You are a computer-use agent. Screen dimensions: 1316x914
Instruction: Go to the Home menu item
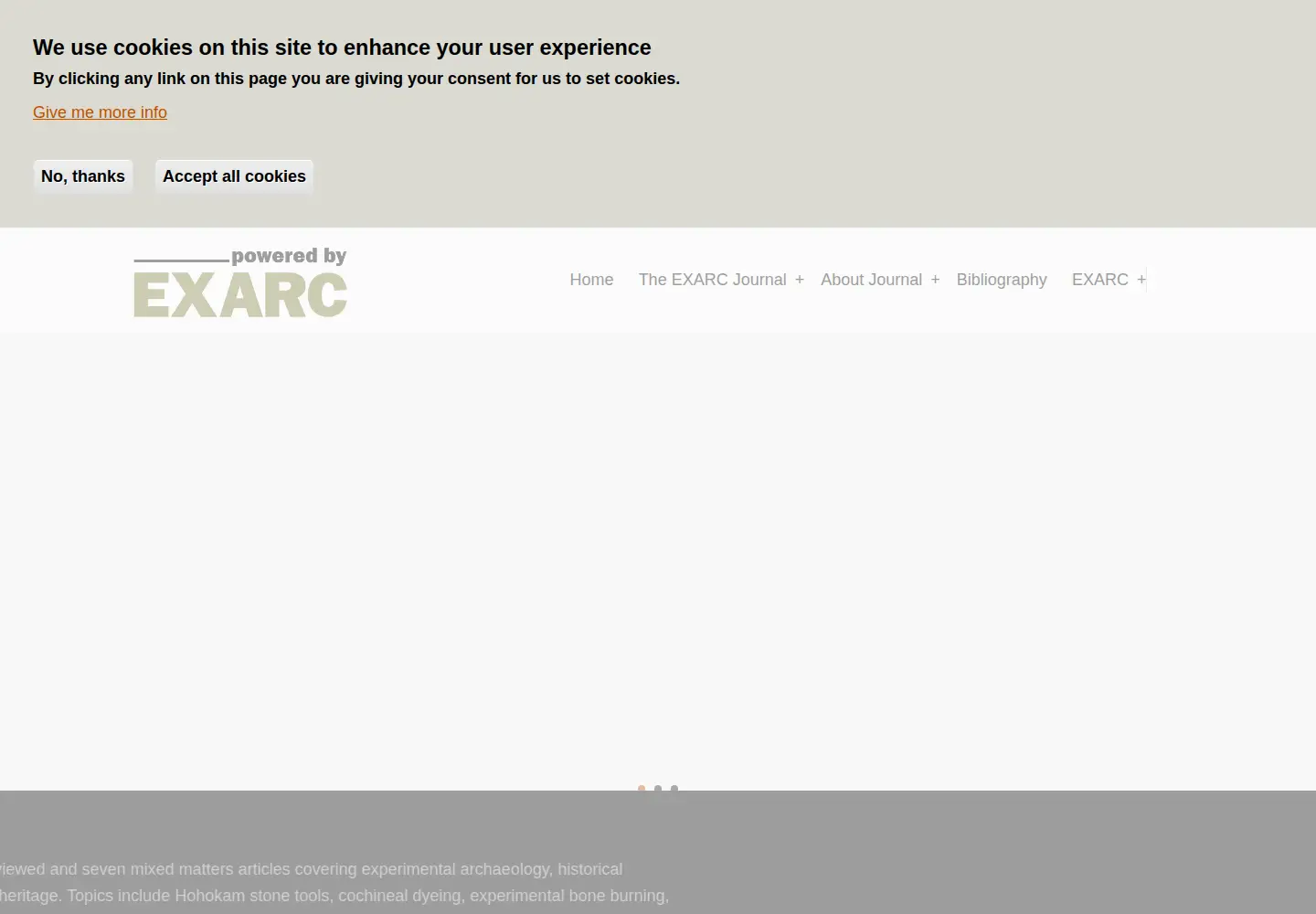591,280
